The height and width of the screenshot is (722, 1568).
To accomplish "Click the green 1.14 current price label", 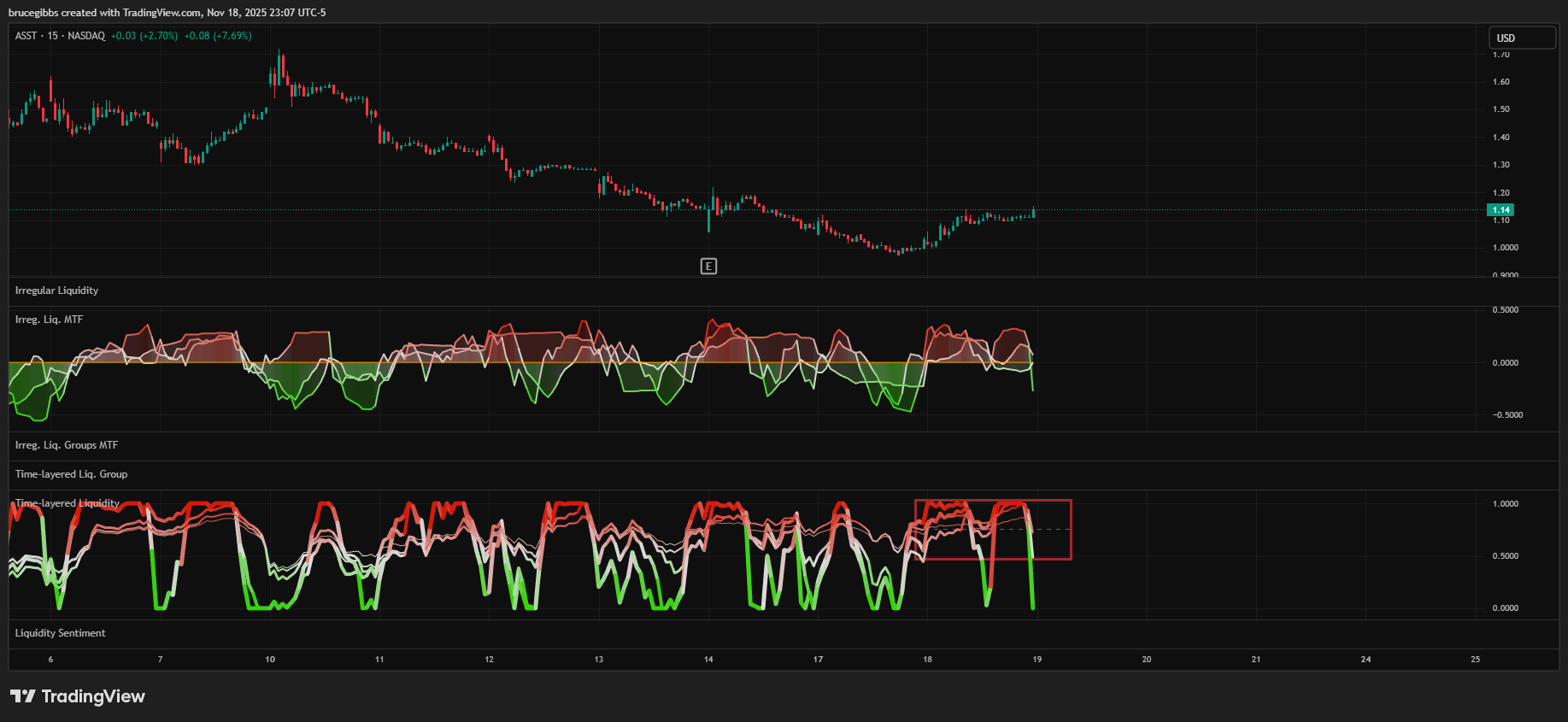I will pos(1500,209).
